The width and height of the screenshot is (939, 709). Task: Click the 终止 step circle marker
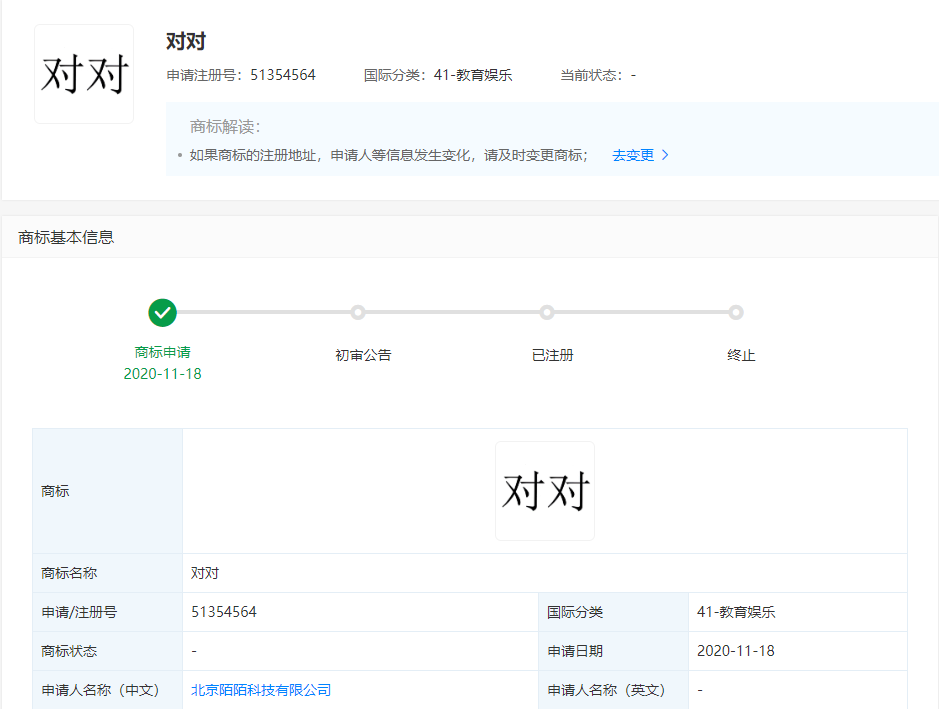(736, 312)
